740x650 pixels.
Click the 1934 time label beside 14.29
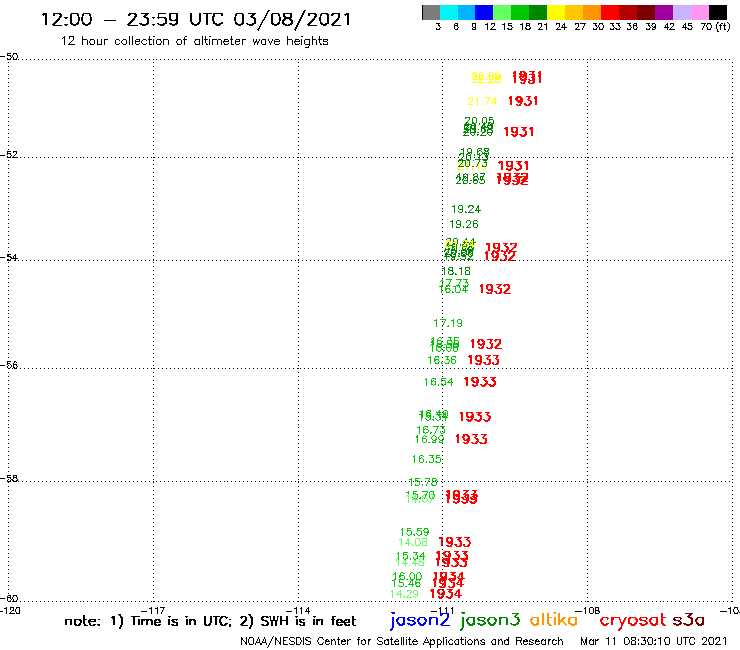[446, 594]
